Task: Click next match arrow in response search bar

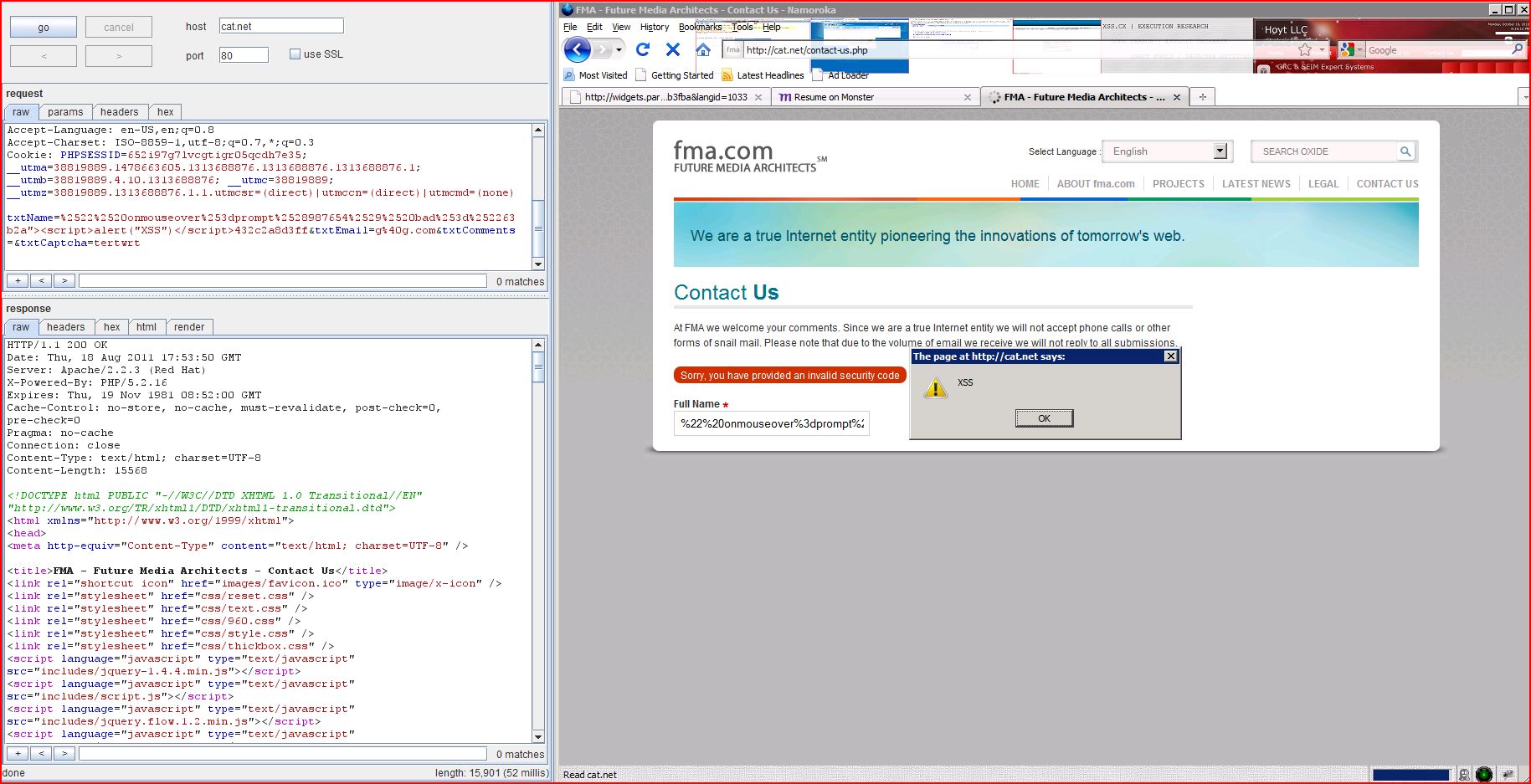Action: [64, 754]
